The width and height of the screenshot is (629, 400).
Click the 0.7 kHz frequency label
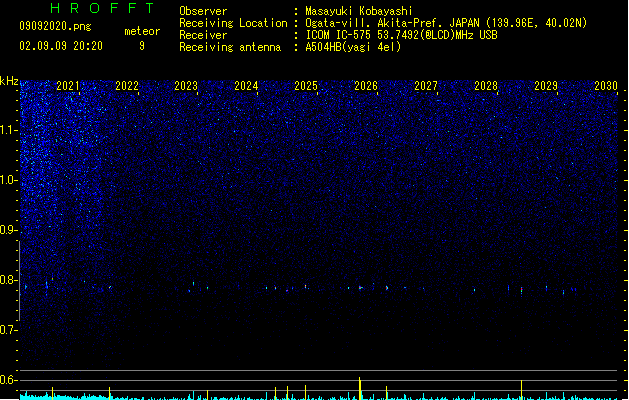(8, 330)
